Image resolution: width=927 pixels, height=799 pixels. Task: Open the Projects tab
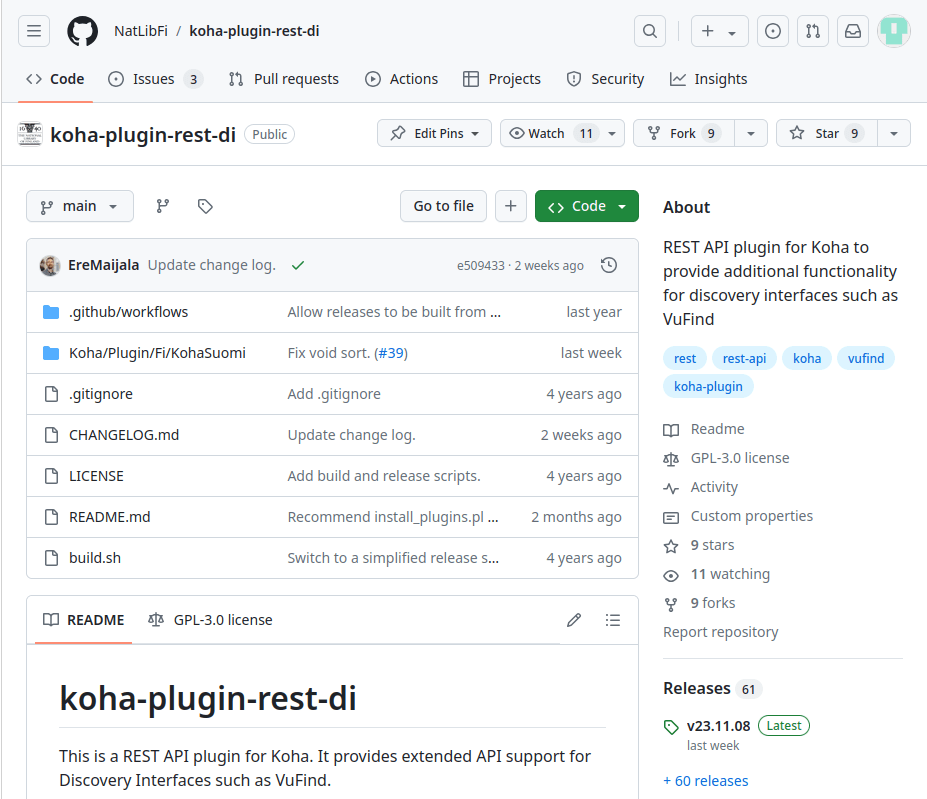coord(501,79)
